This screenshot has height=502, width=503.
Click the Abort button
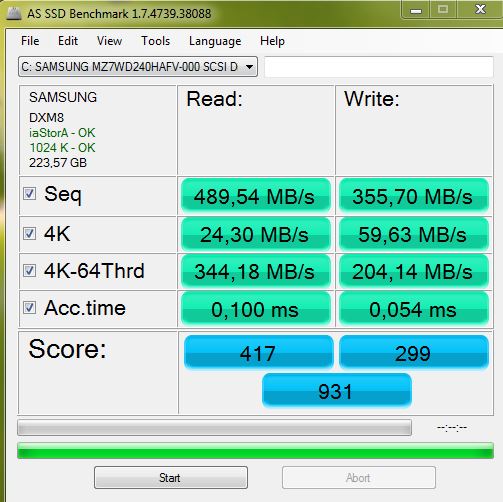(x=359, y=478)
